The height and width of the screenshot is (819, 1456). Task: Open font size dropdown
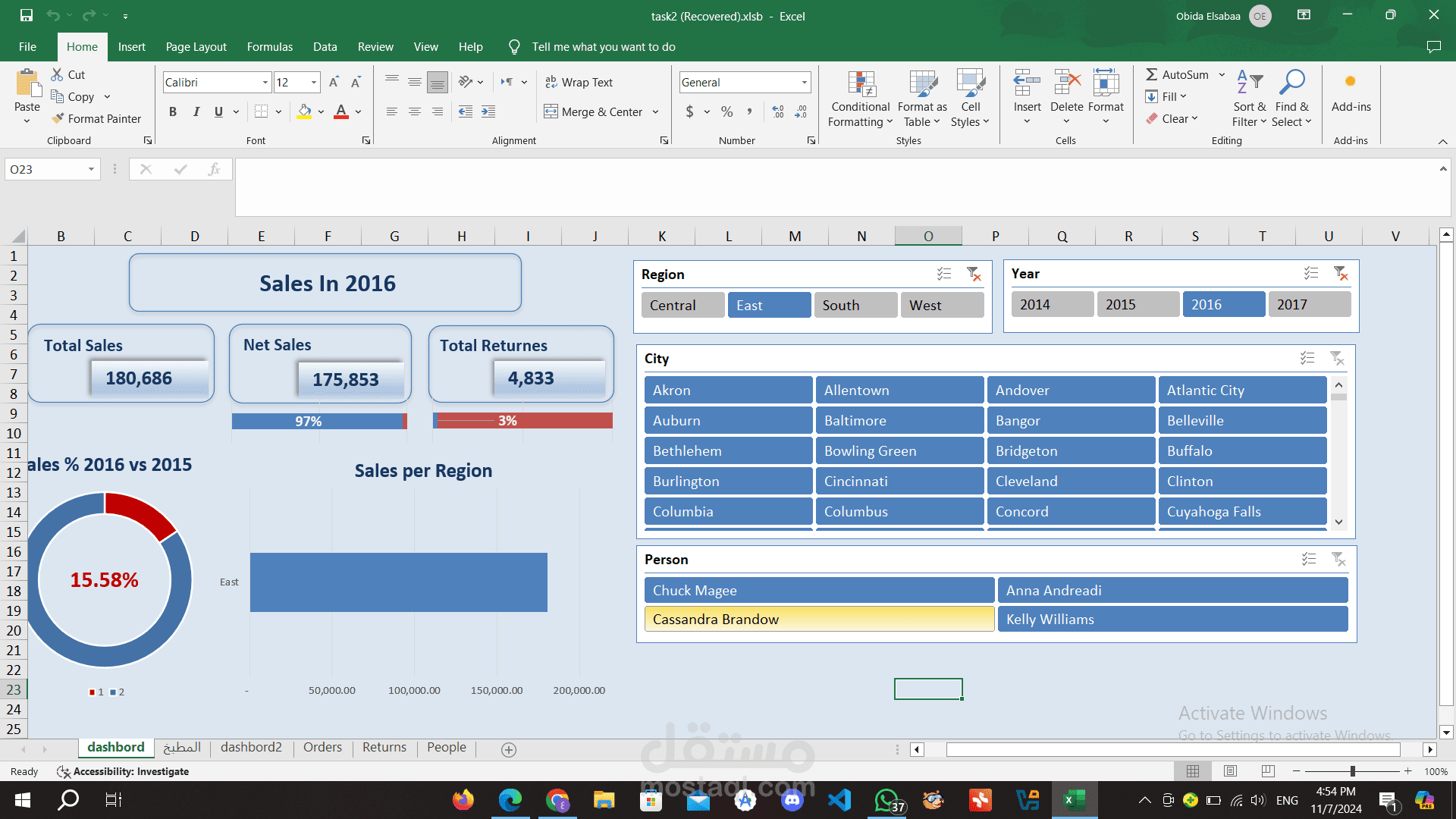point(314,82)
